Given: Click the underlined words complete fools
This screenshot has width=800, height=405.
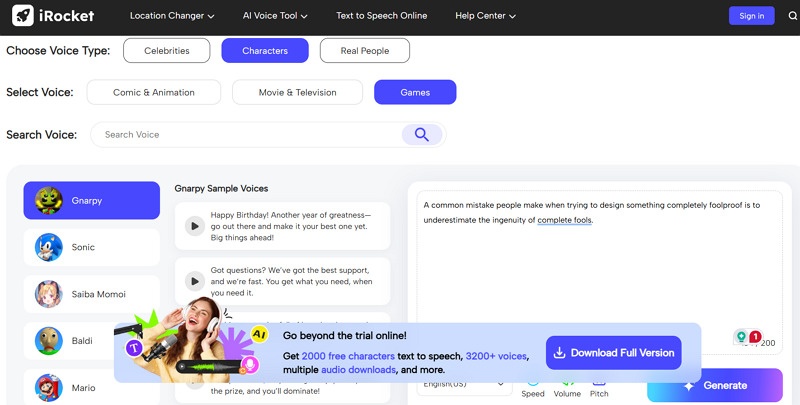Looking at the screenshot, I should [x=564, y=220].
